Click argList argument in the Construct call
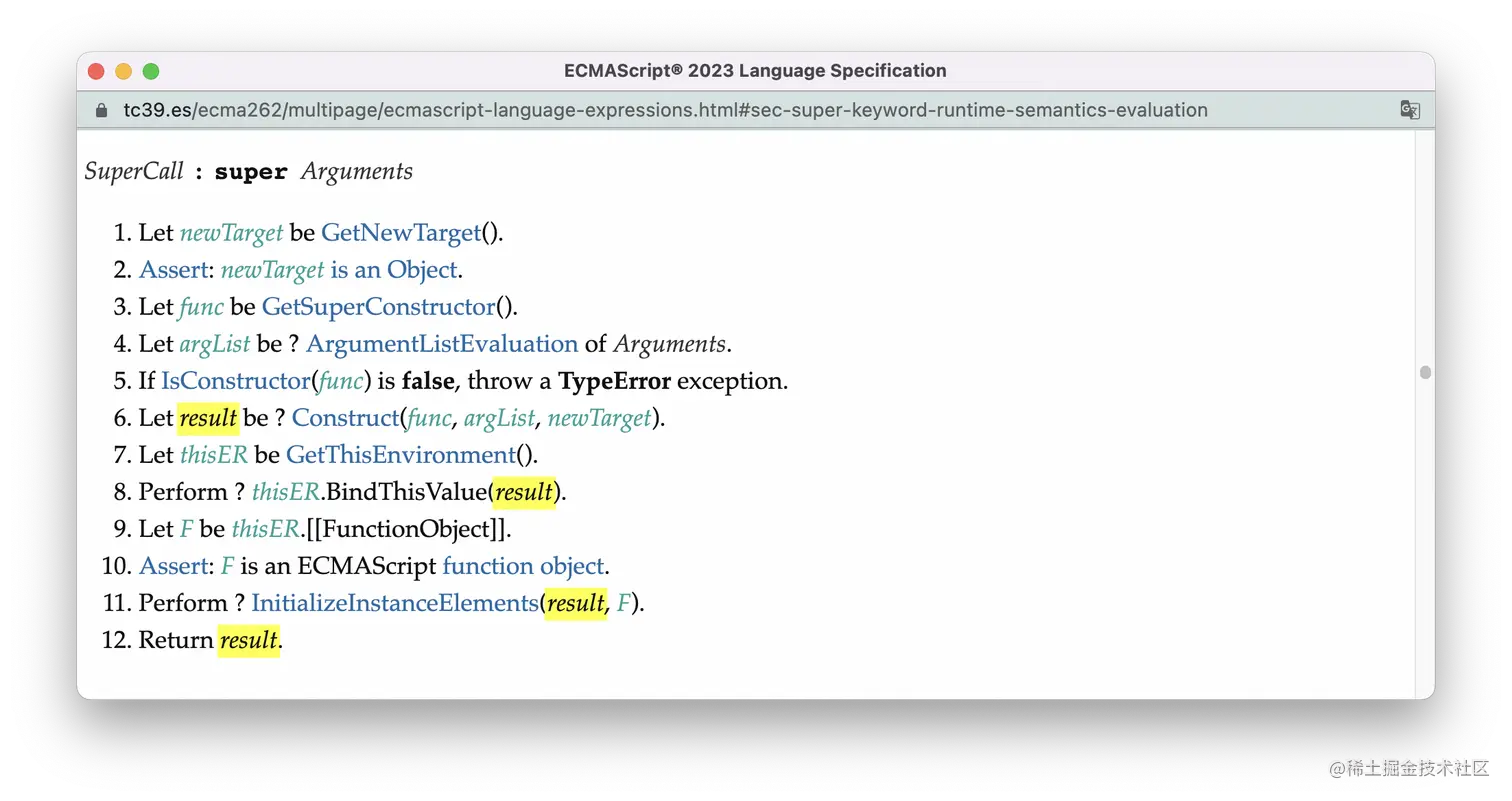1512x801 pixels. tap(499, 418)
